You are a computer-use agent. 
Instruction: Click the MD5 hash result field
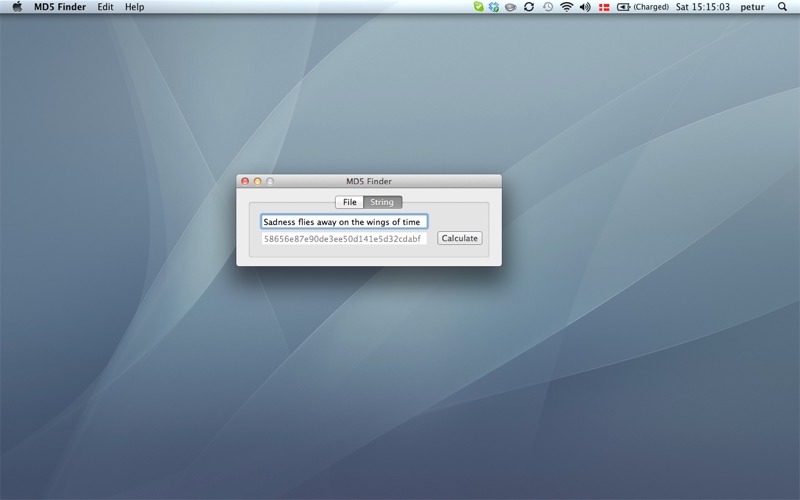[344, 238]
